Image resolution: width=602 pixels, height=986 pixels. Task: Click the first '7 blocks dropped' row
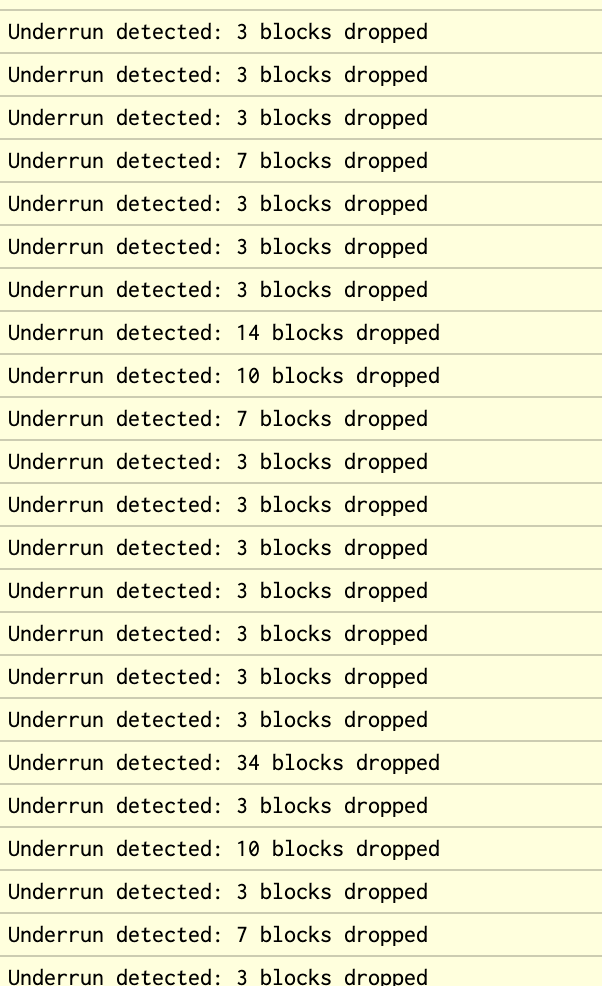click(218, 161)
